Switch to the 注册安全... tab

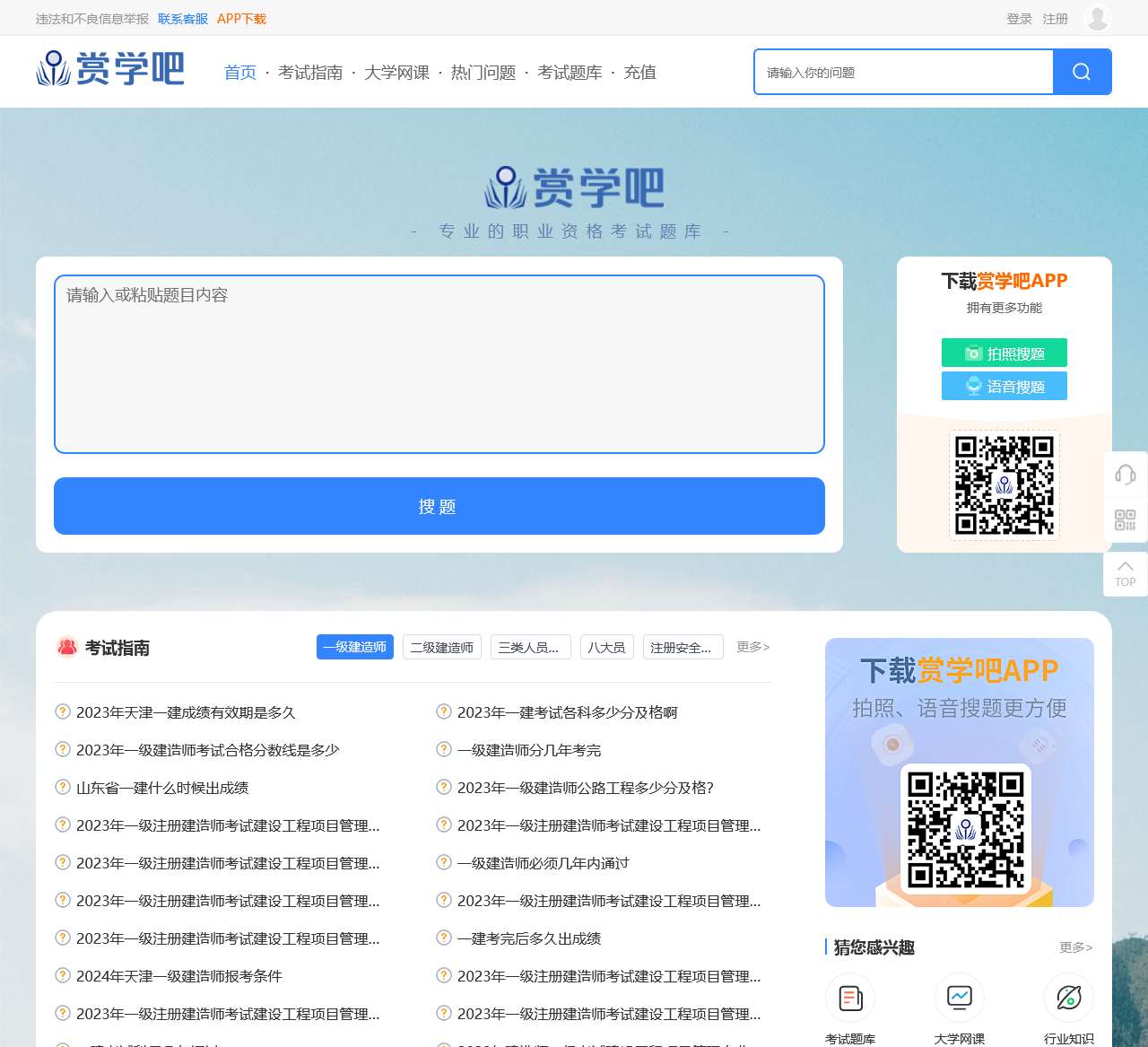tap(683, 647)
